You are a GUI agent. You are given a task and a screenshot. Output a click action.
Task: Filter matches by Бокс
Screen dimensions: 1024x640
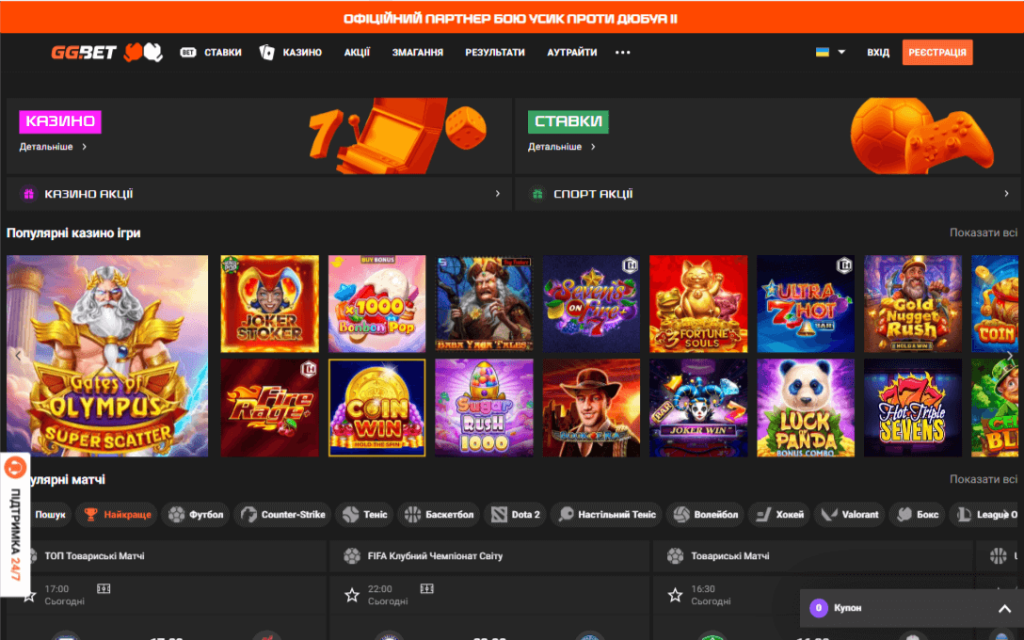(x=918, y=515)
